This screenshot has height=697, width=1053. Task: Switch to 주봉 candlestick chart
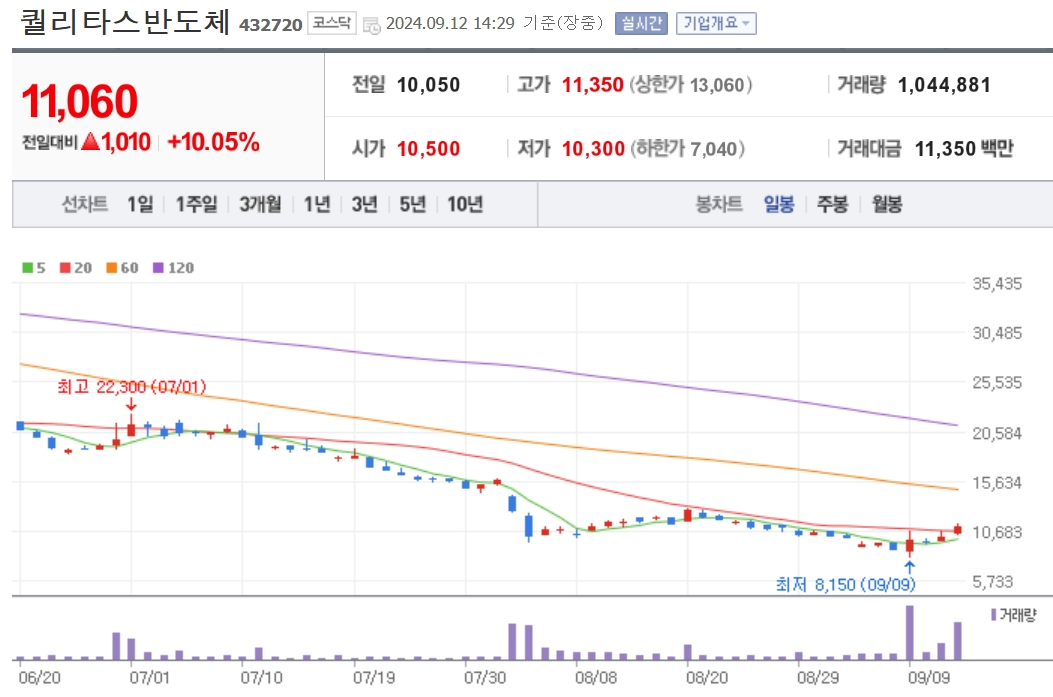[x=833, y=203]
